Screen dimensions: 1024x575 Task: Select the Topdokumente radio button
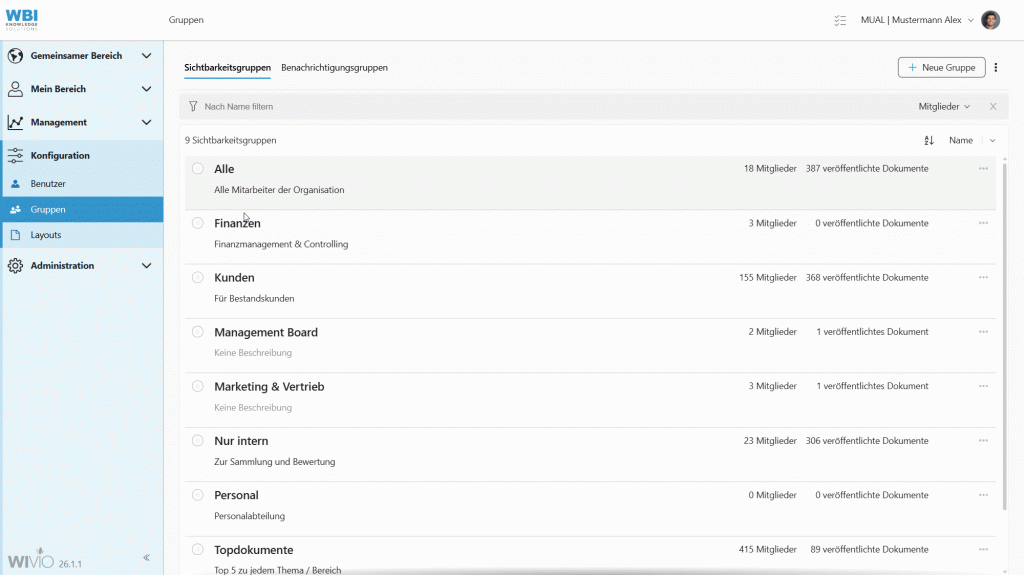coord(198,550)
